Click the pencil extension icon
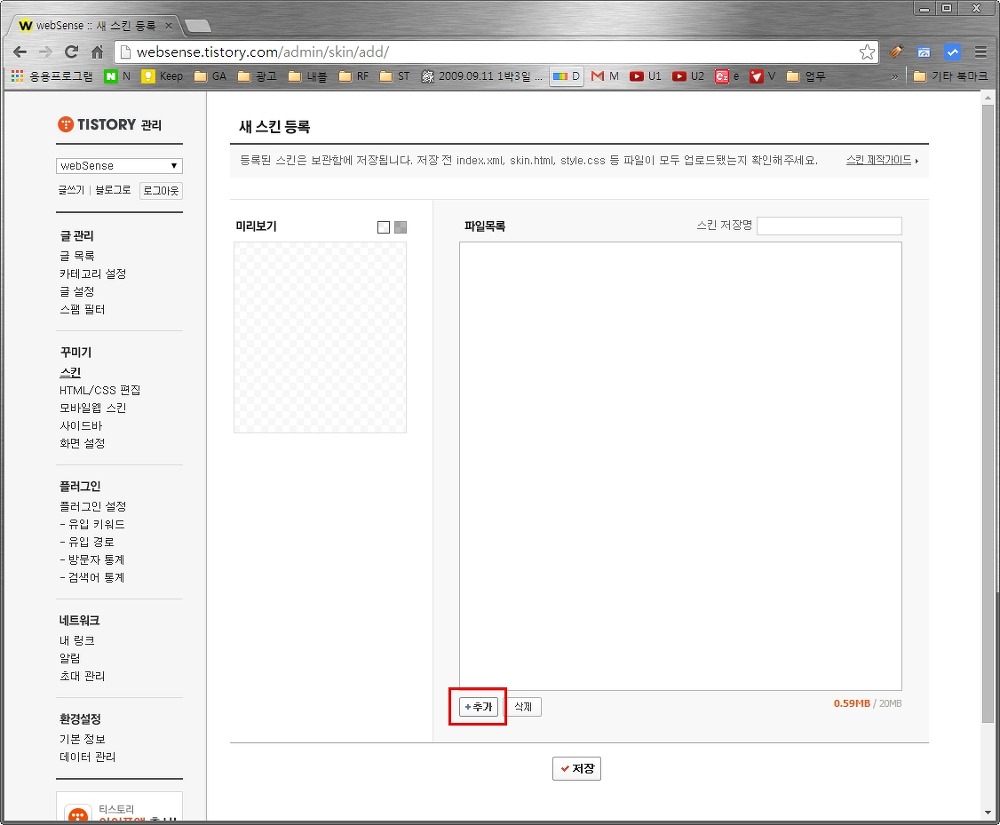 point(896,52)
